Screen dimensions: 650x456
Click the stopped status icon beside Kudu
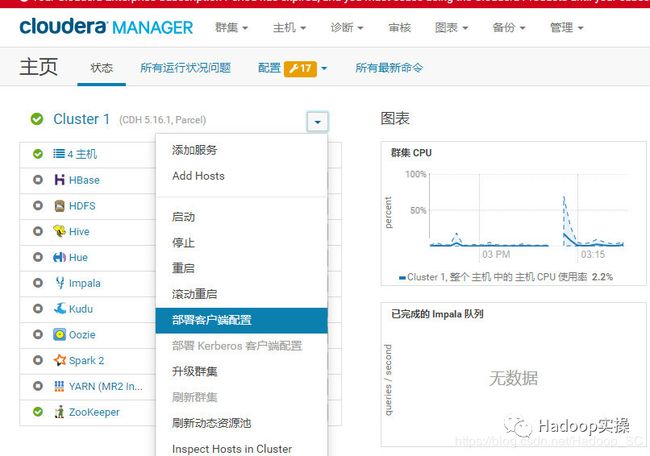click(38, 308)
